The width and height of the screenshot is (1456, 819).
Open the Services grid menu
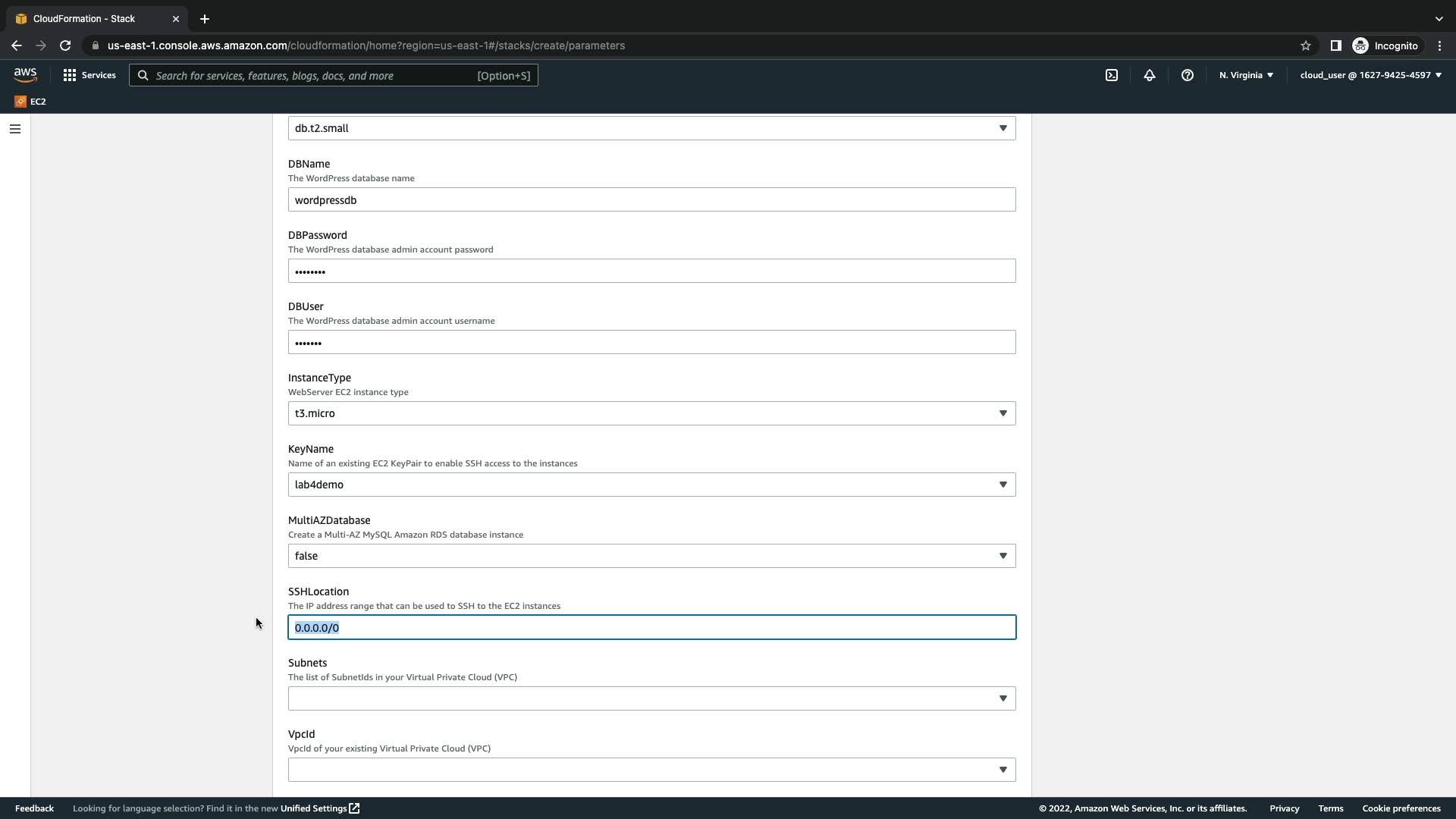pyautogui.click(x=89, y=75)
